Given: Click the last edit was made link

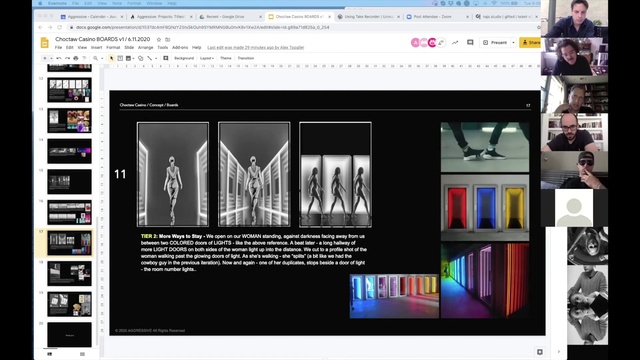Looking at the screenshot, I should tap(256, 48).
